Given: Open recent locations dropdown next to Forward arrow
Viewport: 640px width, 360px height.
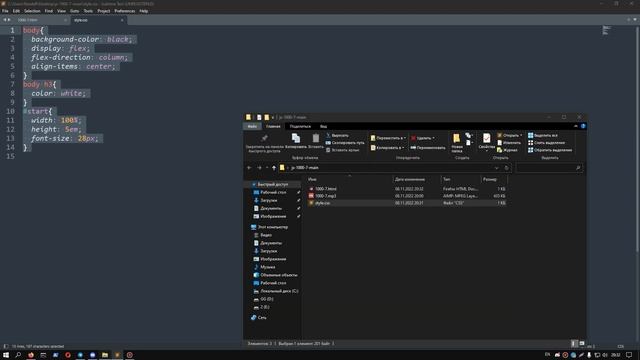Looking at the screenshot, I should (267, 168).
